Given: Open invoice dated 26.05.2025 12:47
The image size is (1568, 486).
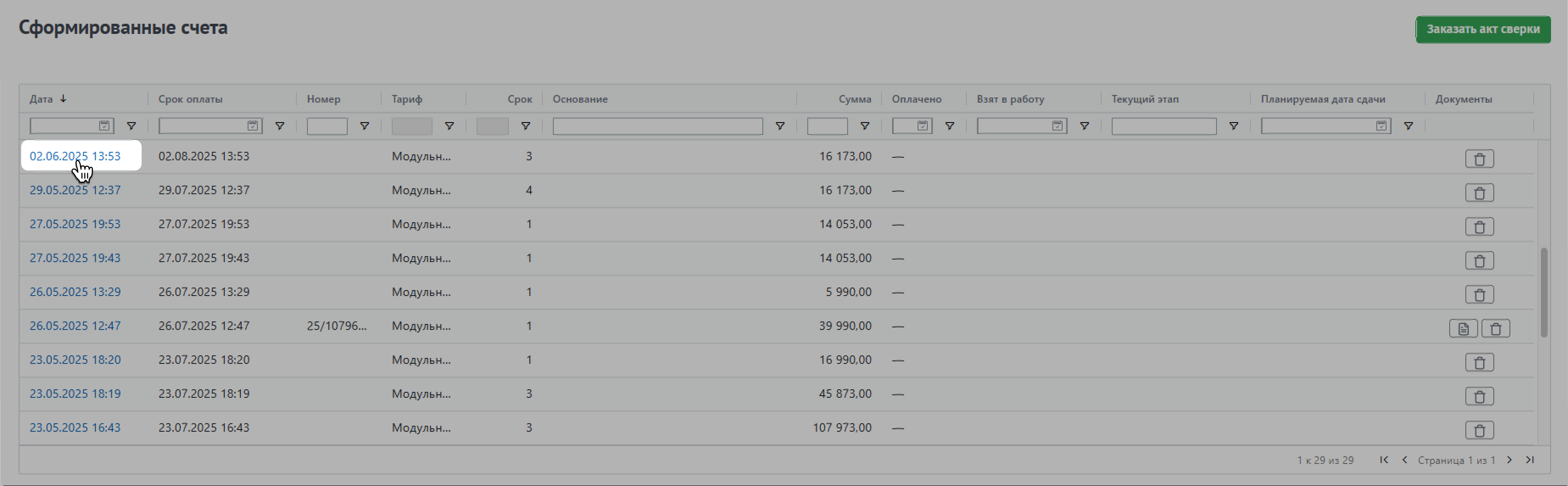Looking at the screenshot, I should pos(75,326).
